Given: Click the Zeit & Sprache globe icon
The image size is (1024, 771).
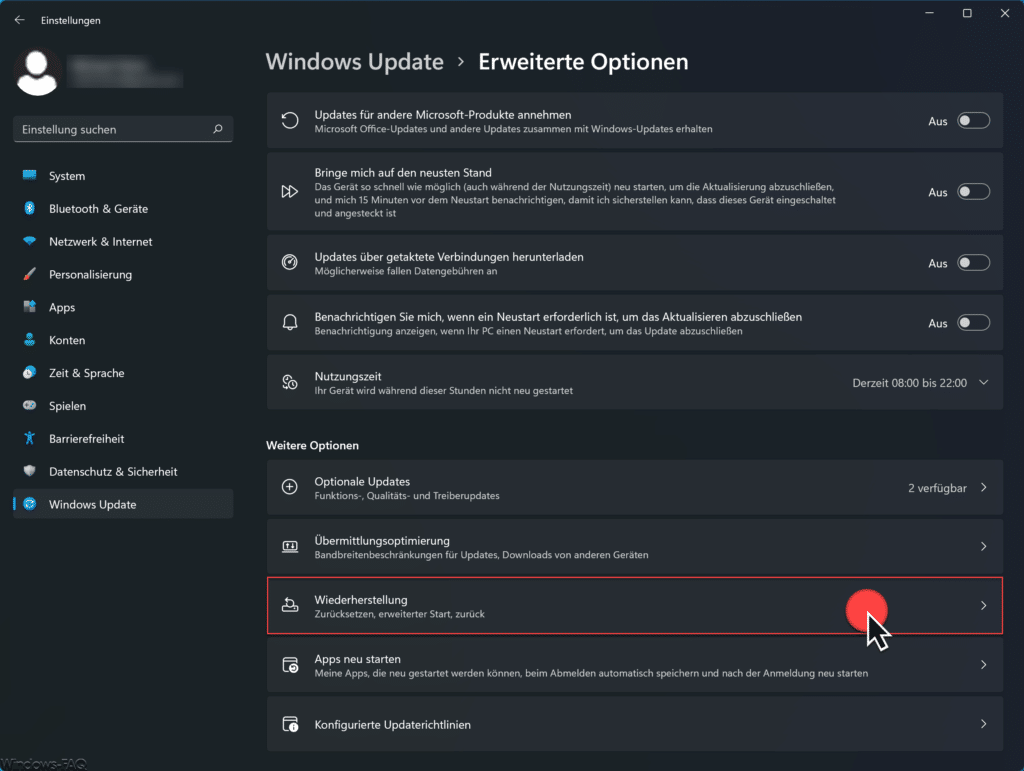Looking at the screenshot, I should click(x=29, y=373).
